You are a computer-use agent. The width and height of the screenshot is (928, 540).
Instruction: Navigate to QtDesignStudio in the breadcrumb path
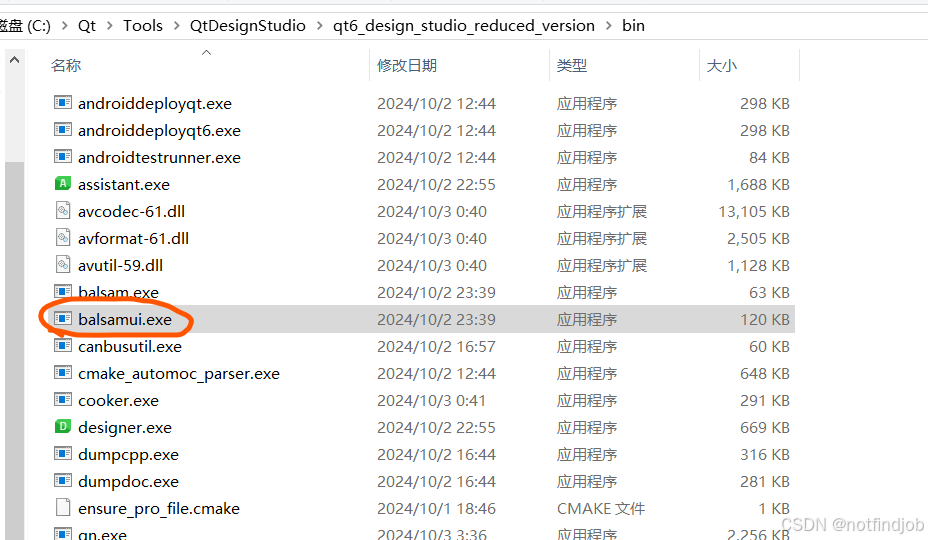tap(247, 25)
